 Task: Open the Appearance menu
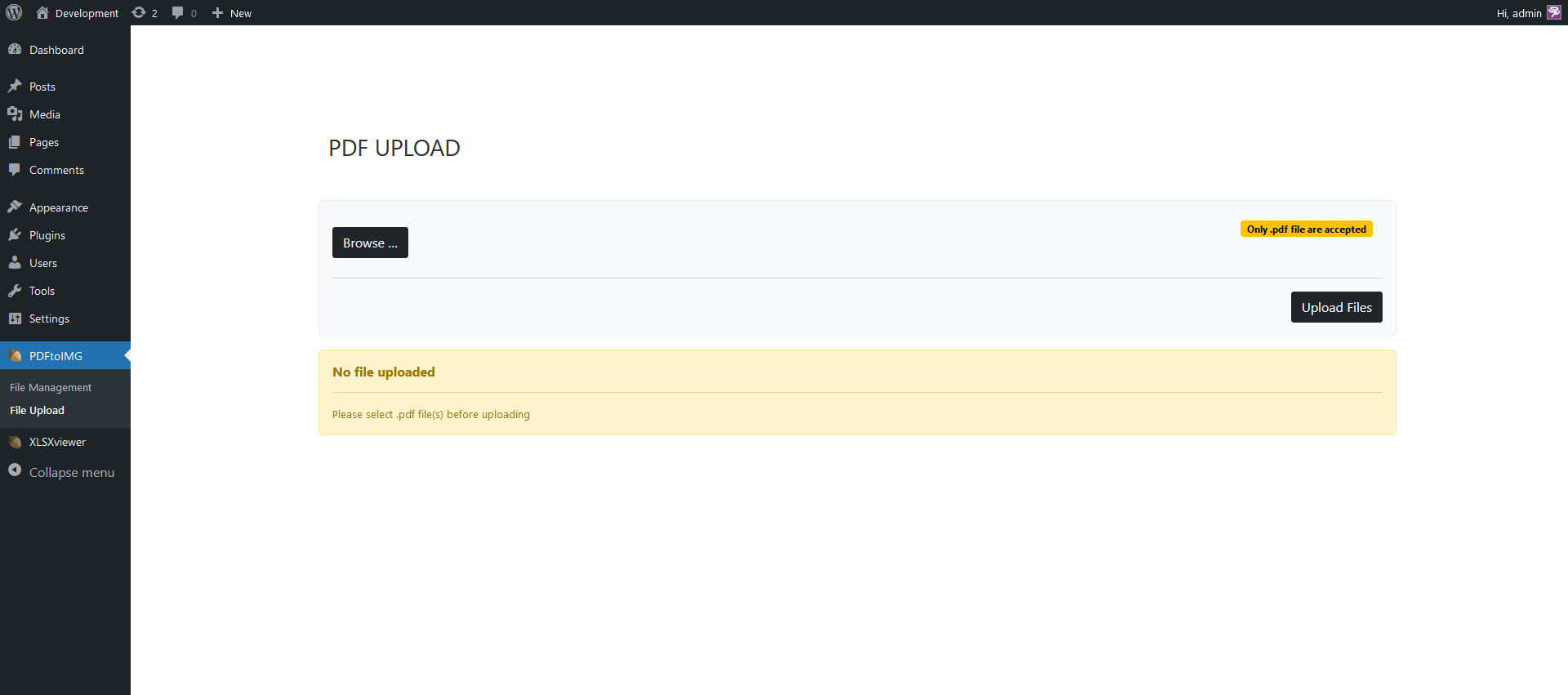click(59, 207)
